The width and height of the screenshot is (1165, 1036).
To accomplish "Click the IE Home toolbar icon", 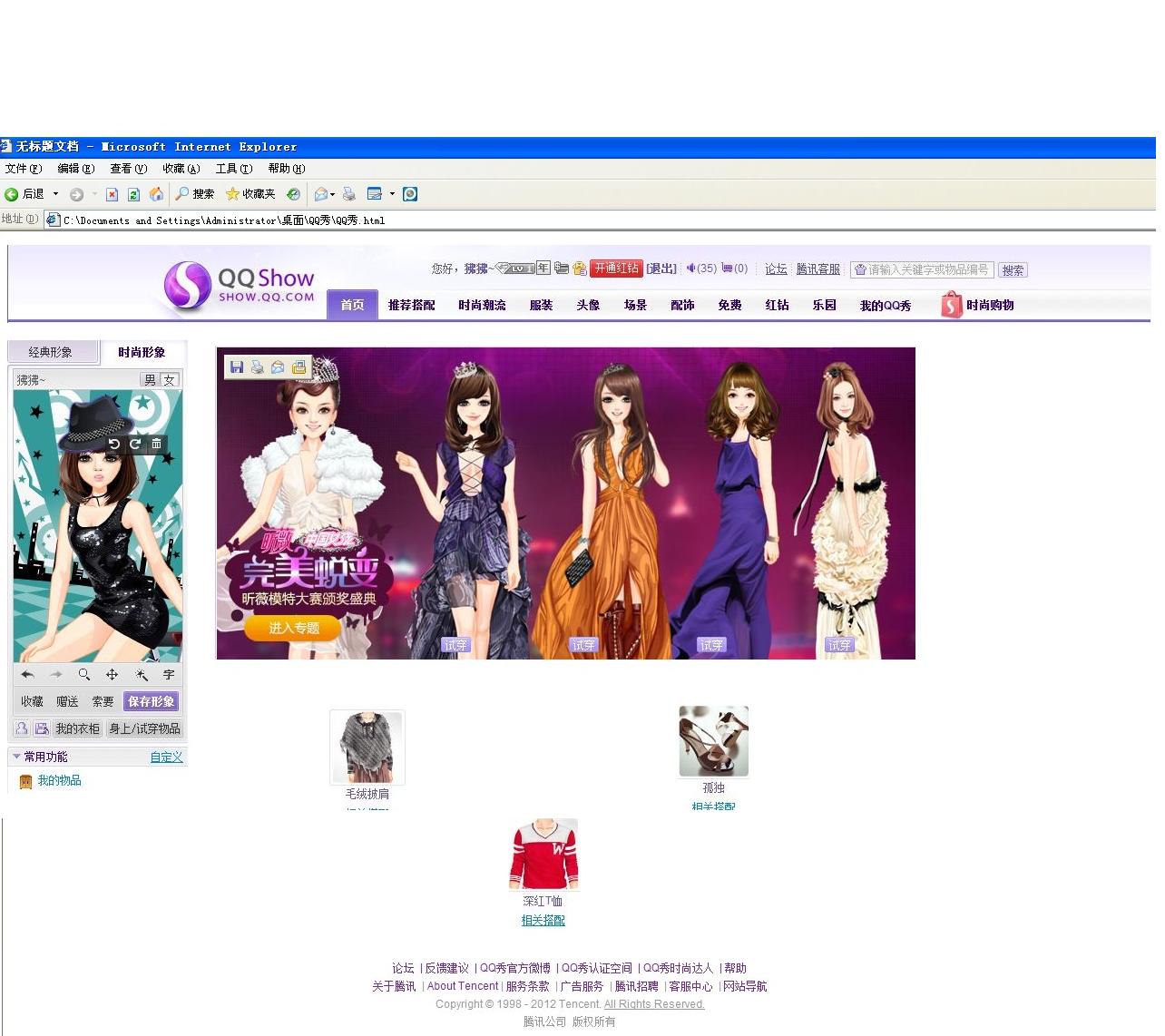I will click(x=156, y=194).
